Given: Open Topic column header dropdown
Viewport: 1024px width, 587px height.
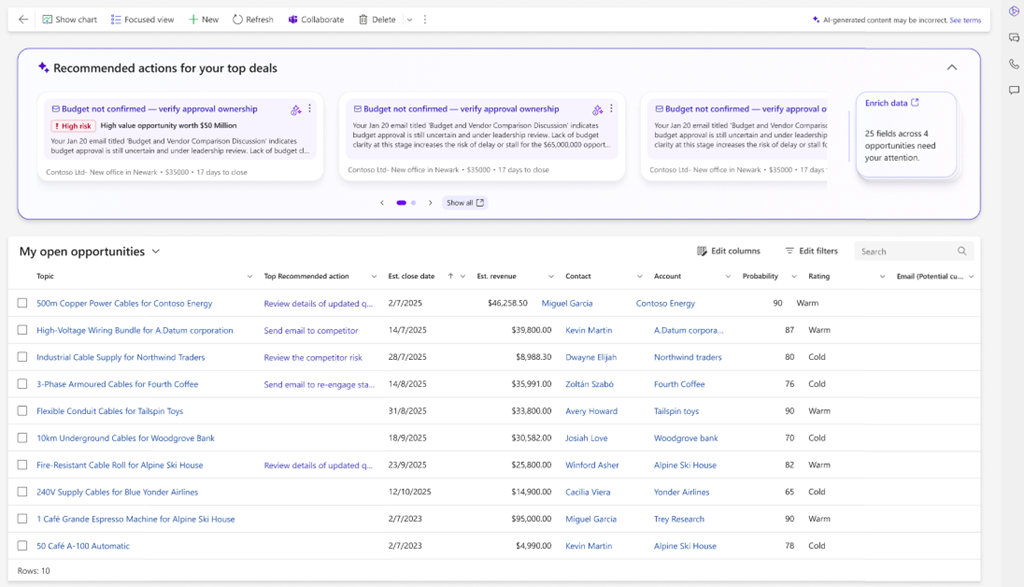Looking at the screenshot, I should pyautogui.click(x=249, y=277).
